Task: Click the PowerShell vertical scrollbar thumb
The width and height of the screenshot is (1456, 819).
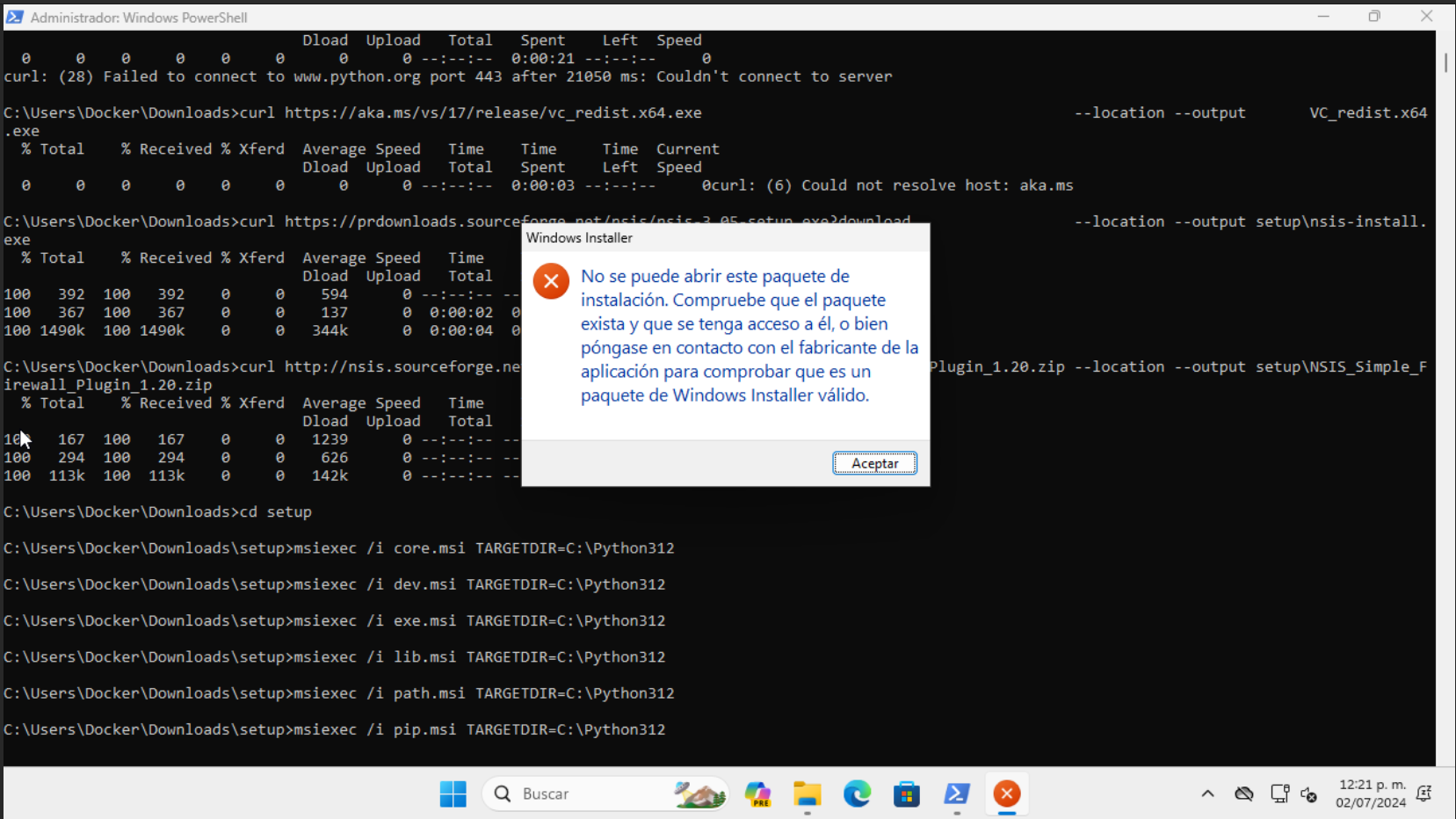Action: (x=1445, y=62)
